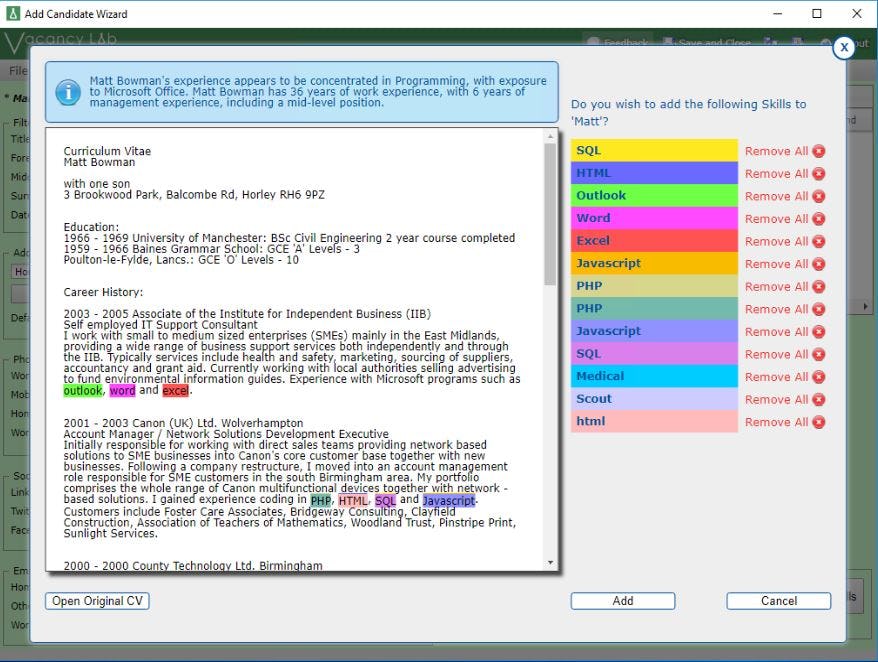Click the Cancel button
Image resolution: width=878 pixels, height=662 pixels.
[778, 601]
